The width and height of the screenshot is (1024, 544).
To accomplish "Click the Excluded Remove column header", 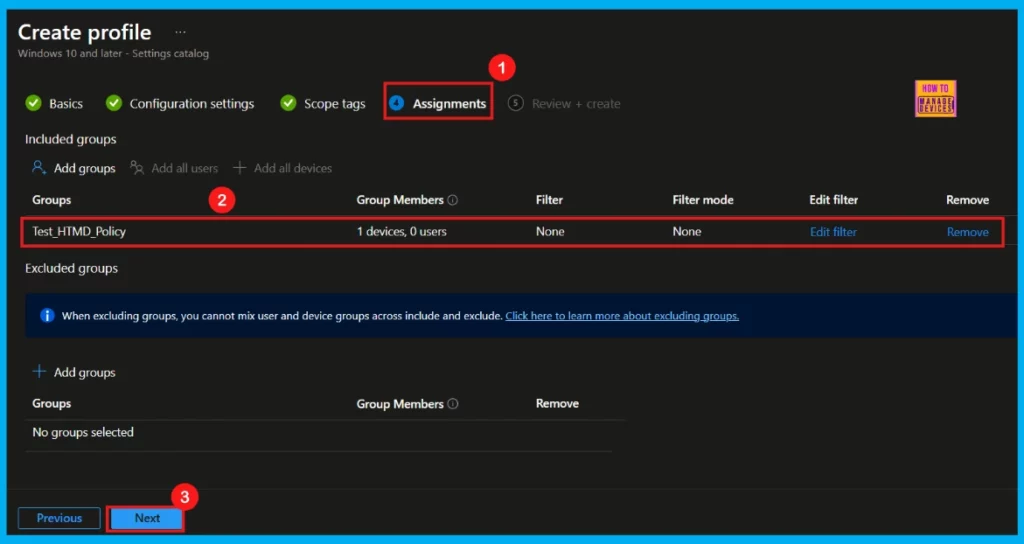I will (x=557, y=404).
